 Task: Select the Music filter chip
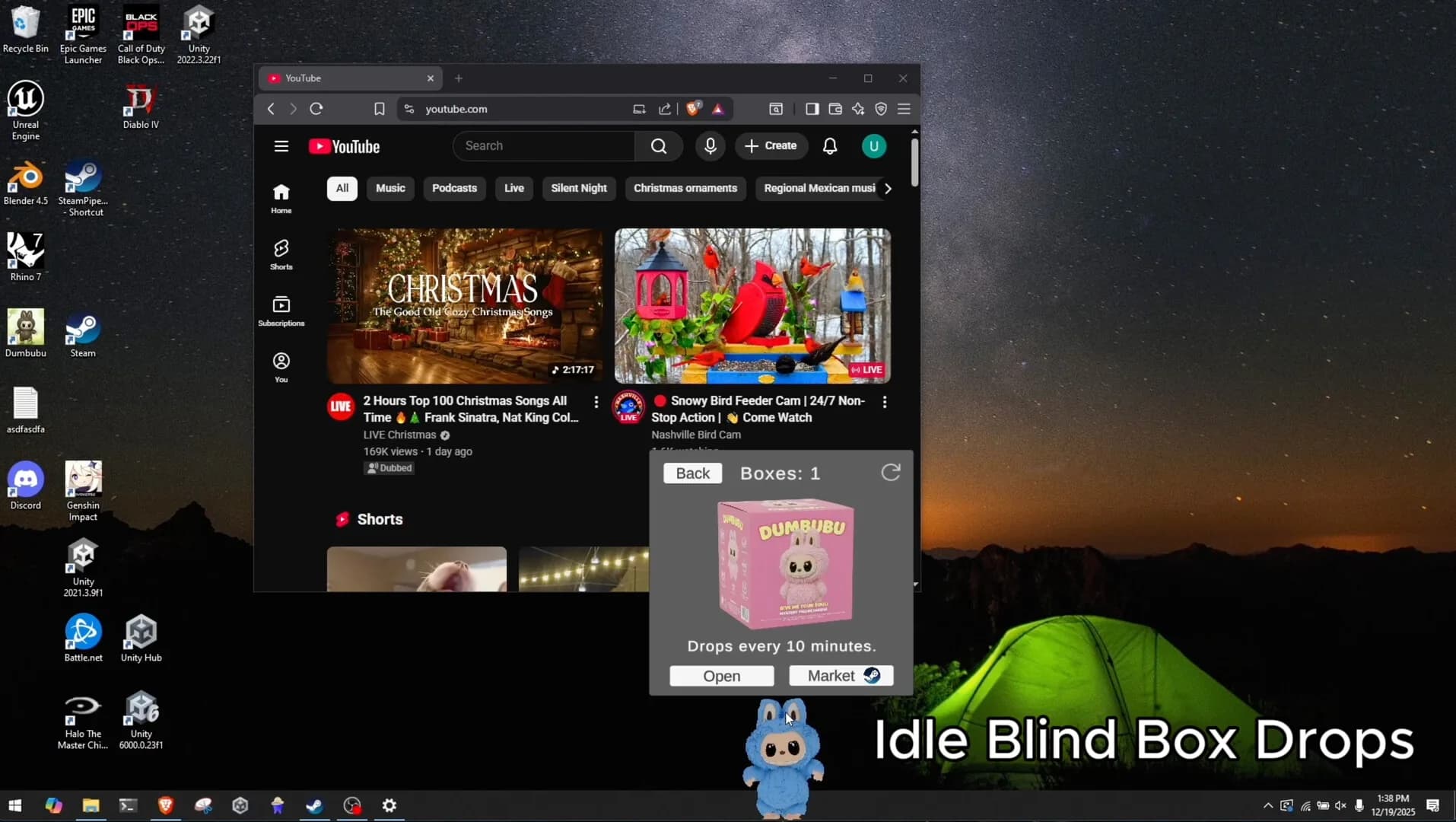pyautogui.click(x=390, y=188)
